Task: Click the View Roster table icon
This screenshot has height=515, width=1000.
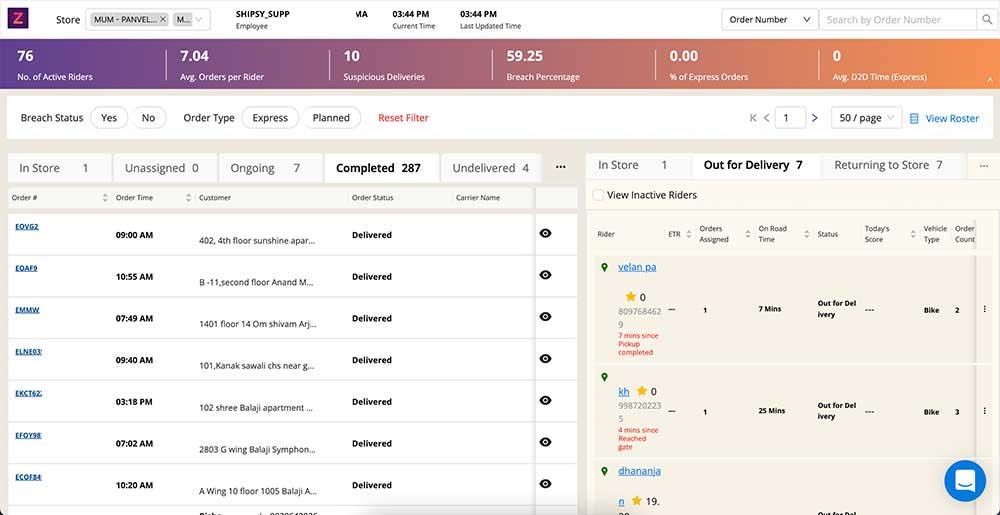Action: coord(914,119)
